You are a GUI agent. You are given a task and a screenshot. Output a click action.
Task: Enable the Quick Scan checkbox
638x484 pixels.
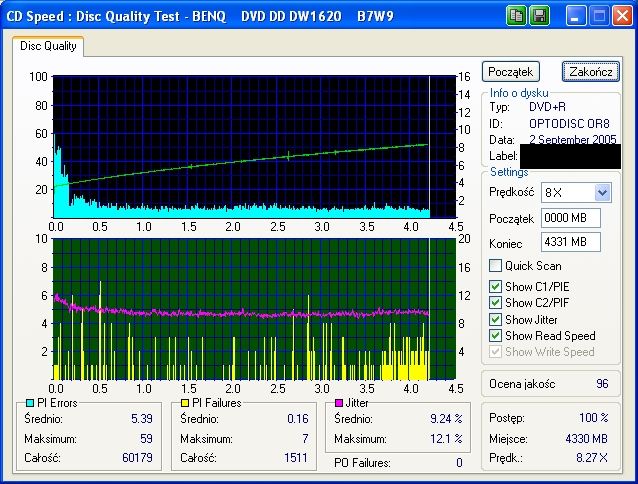click(x=495, y=266)
